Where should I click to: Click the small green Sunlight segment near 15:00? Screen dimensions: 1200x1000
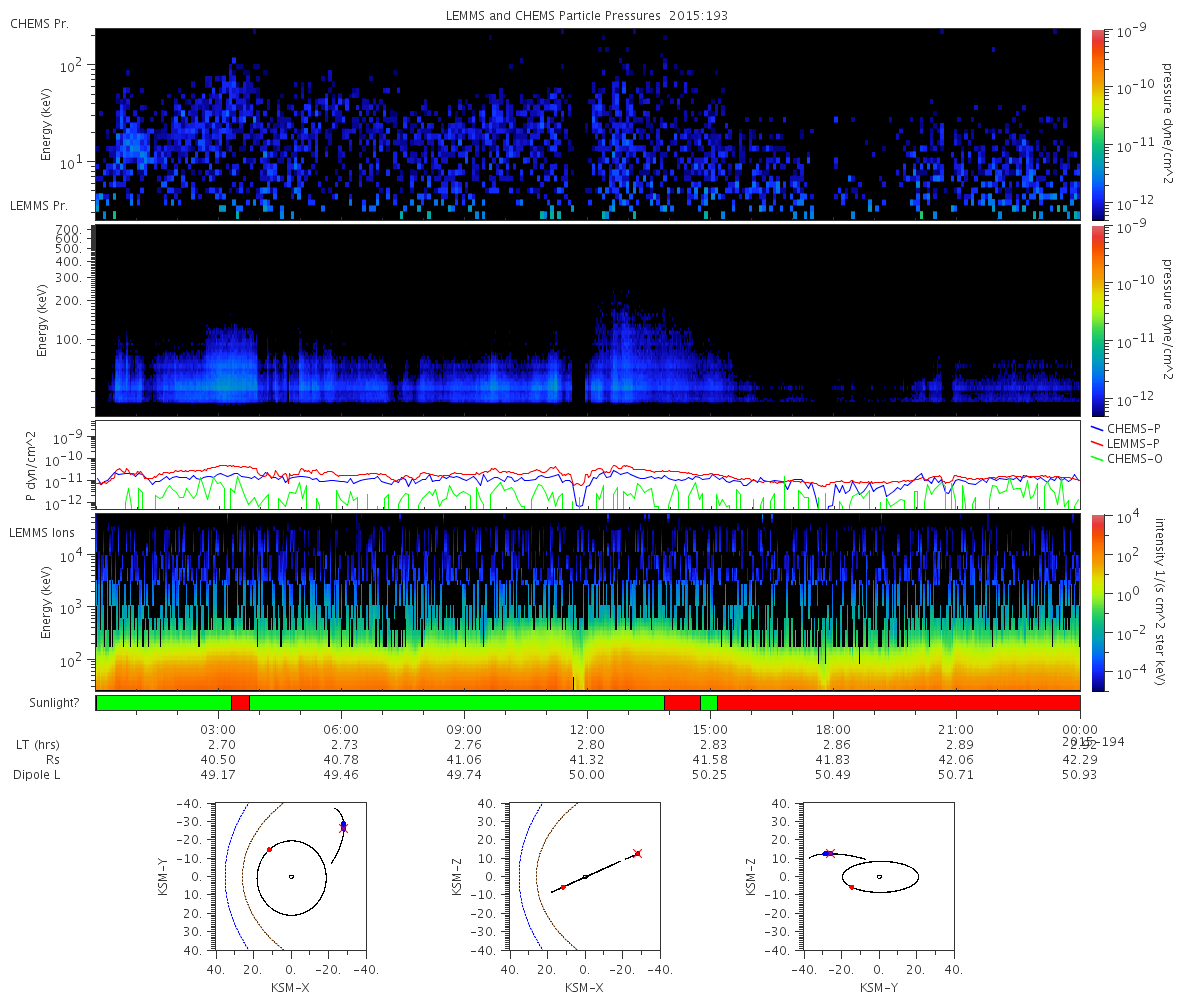[x=709, y=703]
